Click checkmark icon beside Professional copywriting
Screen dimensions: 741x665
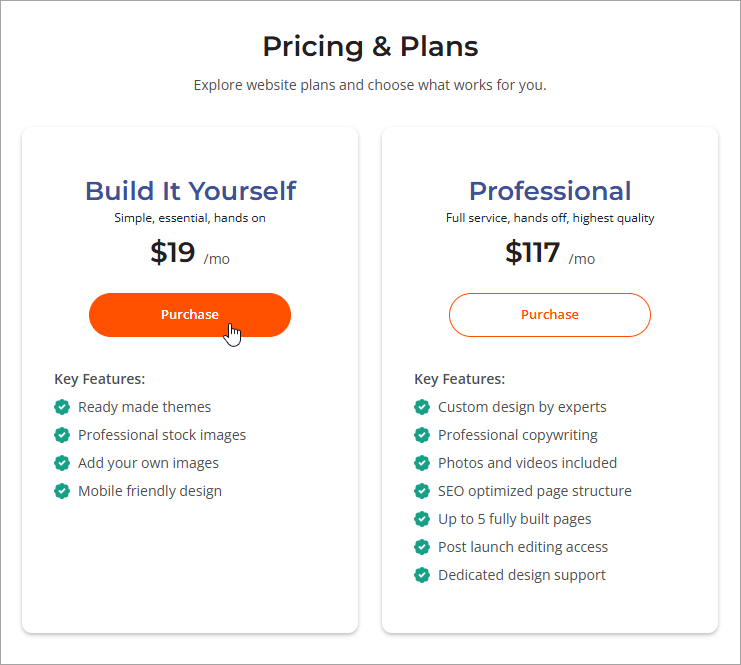click(x=422, y=435)
